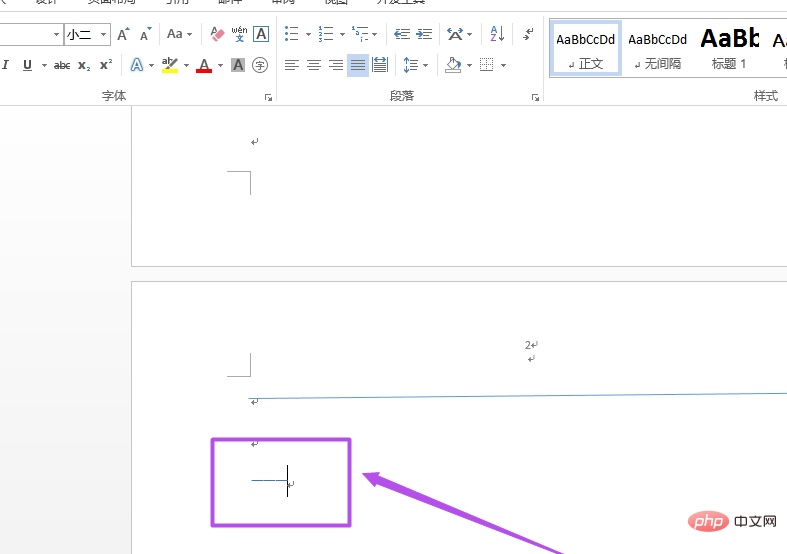
Task: Apply the 无间隔 style
Action: pos(657,49)
